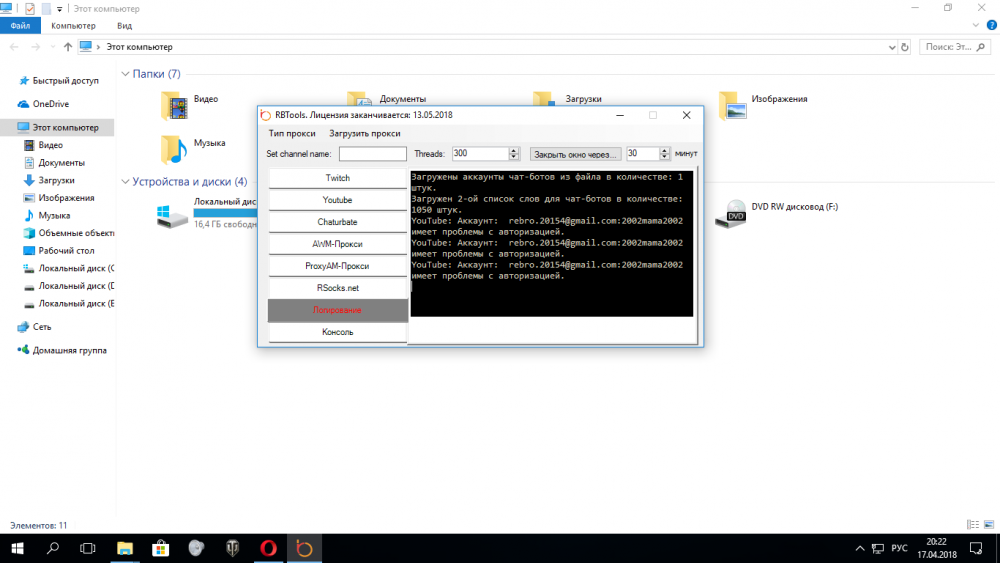Viewport: 1000px width, 563px height.
Task: Open the Музыка folder icon
Action: [174, 149]
